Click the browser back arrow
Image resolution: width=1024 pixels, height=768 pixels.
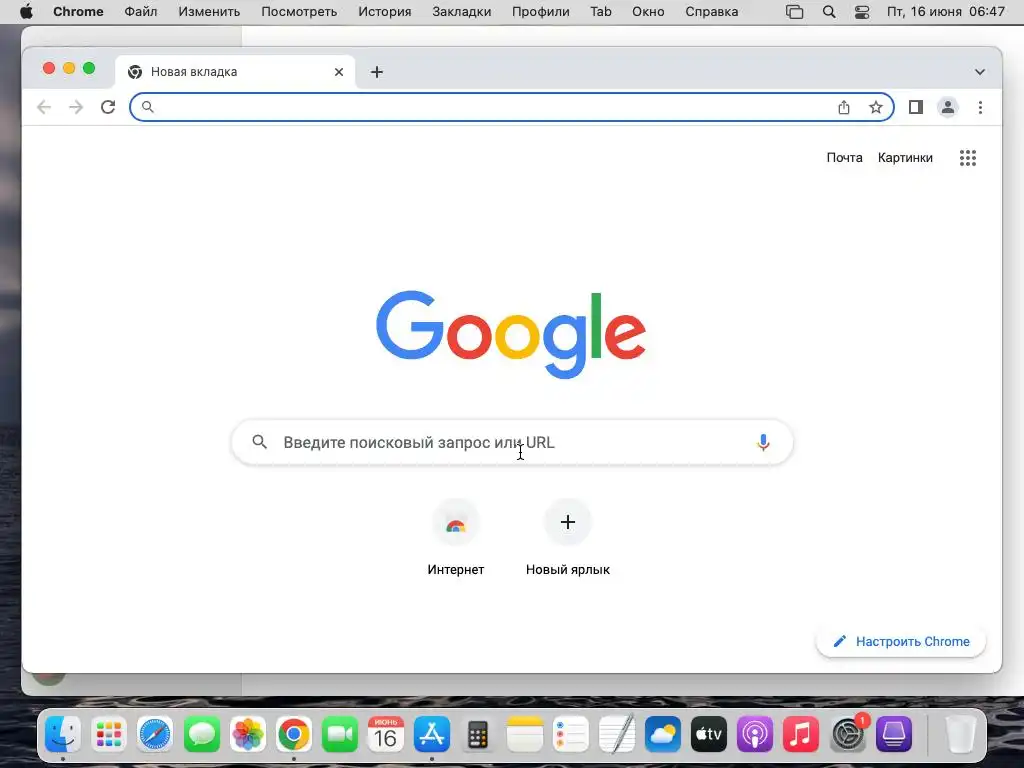(44, 107)
